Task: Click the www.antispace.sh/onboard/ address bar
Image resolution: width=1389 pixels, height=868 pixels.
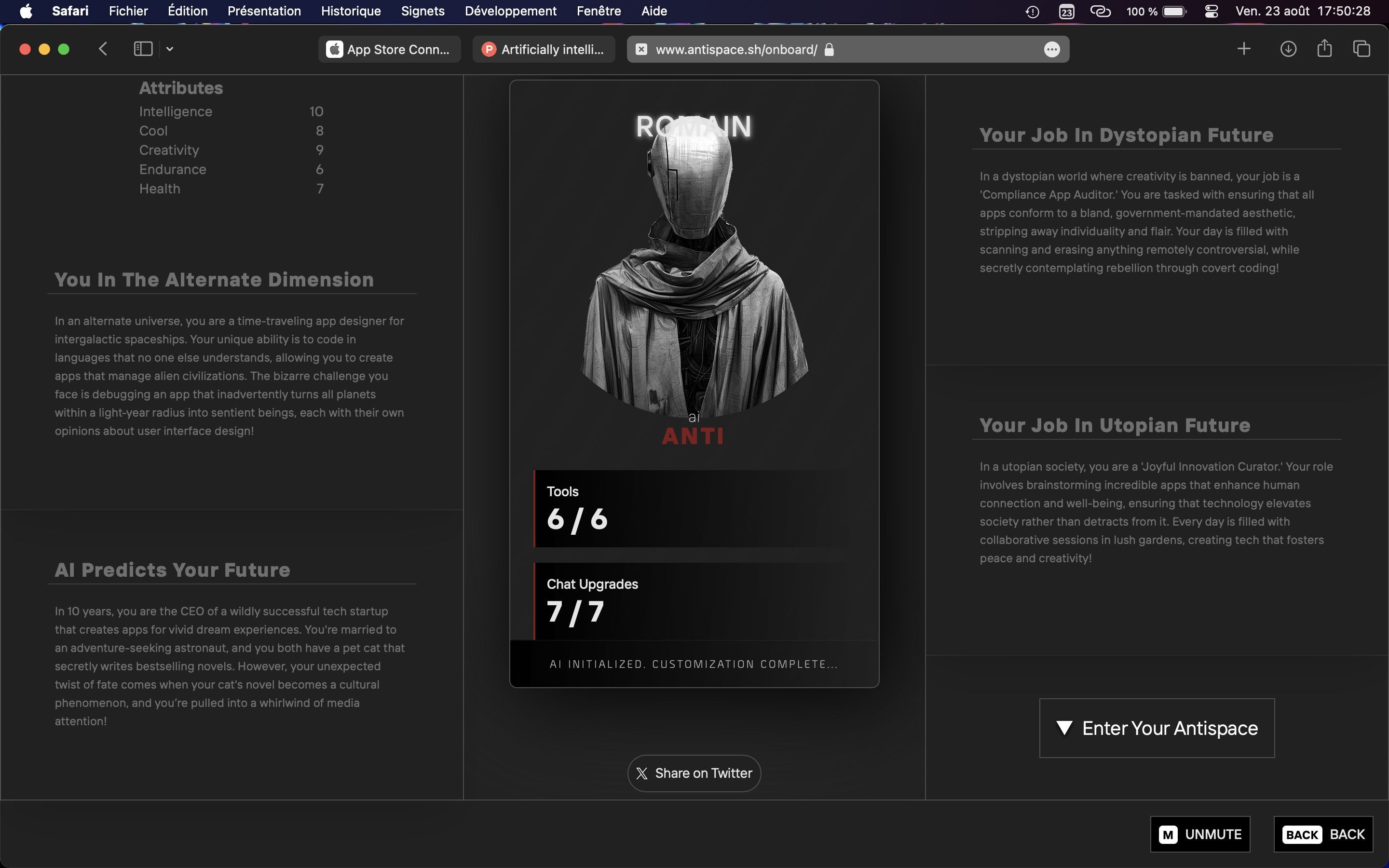Action: tap(735, 48)
